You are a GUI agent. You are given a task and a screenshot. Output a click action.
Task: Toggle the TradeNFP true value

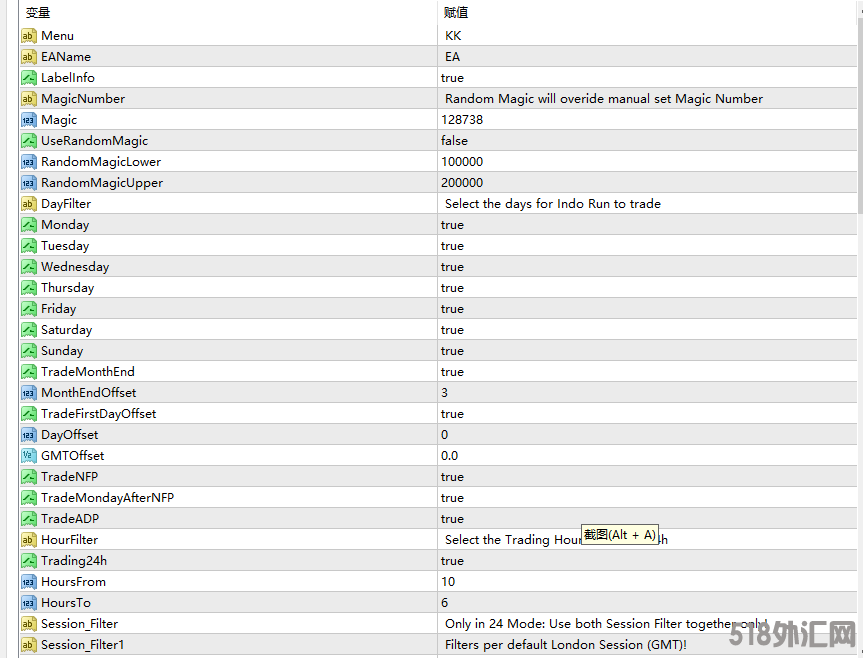pos(452,477)
